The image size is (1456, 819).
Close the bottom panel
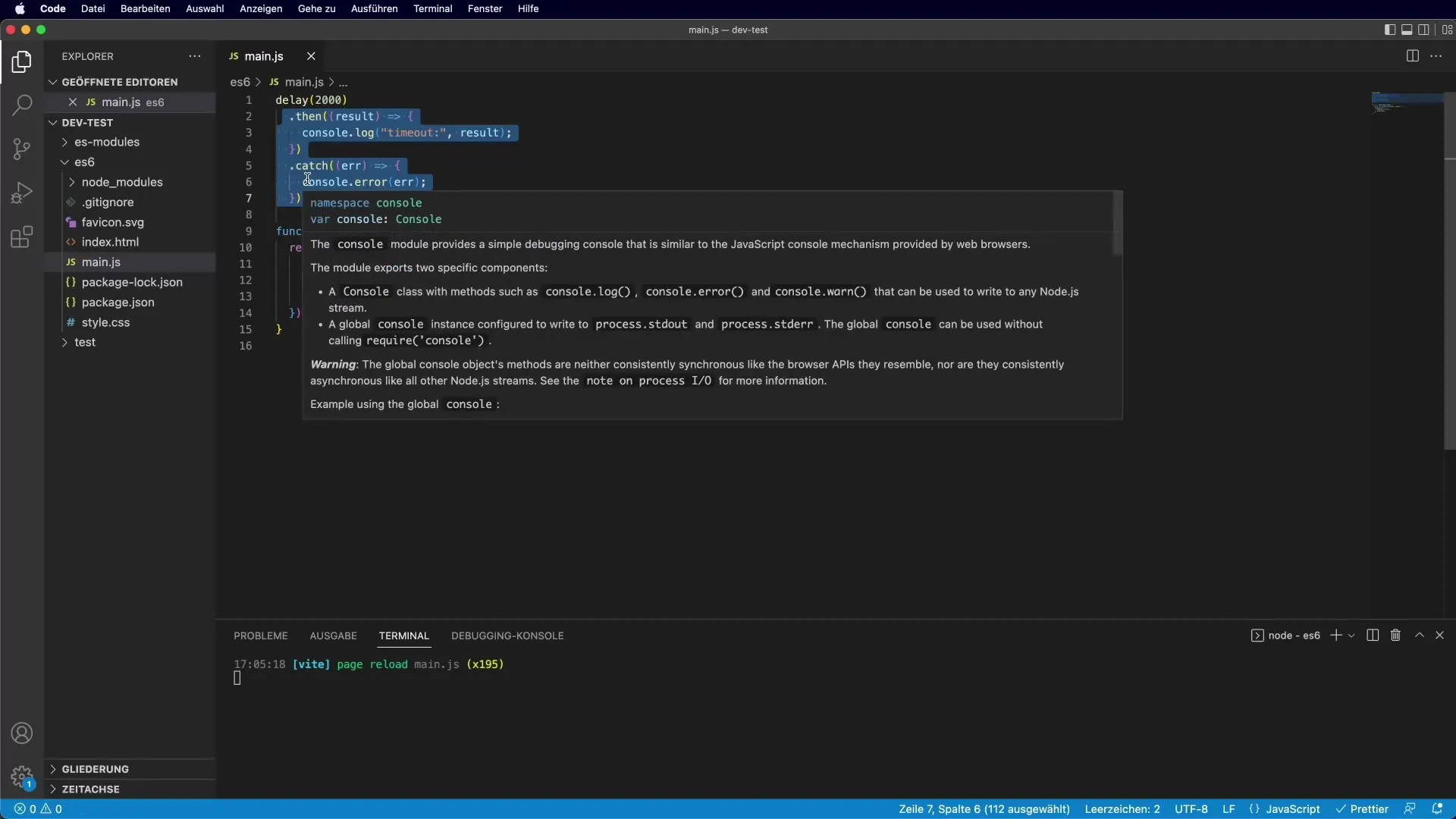click(1439, 635)
